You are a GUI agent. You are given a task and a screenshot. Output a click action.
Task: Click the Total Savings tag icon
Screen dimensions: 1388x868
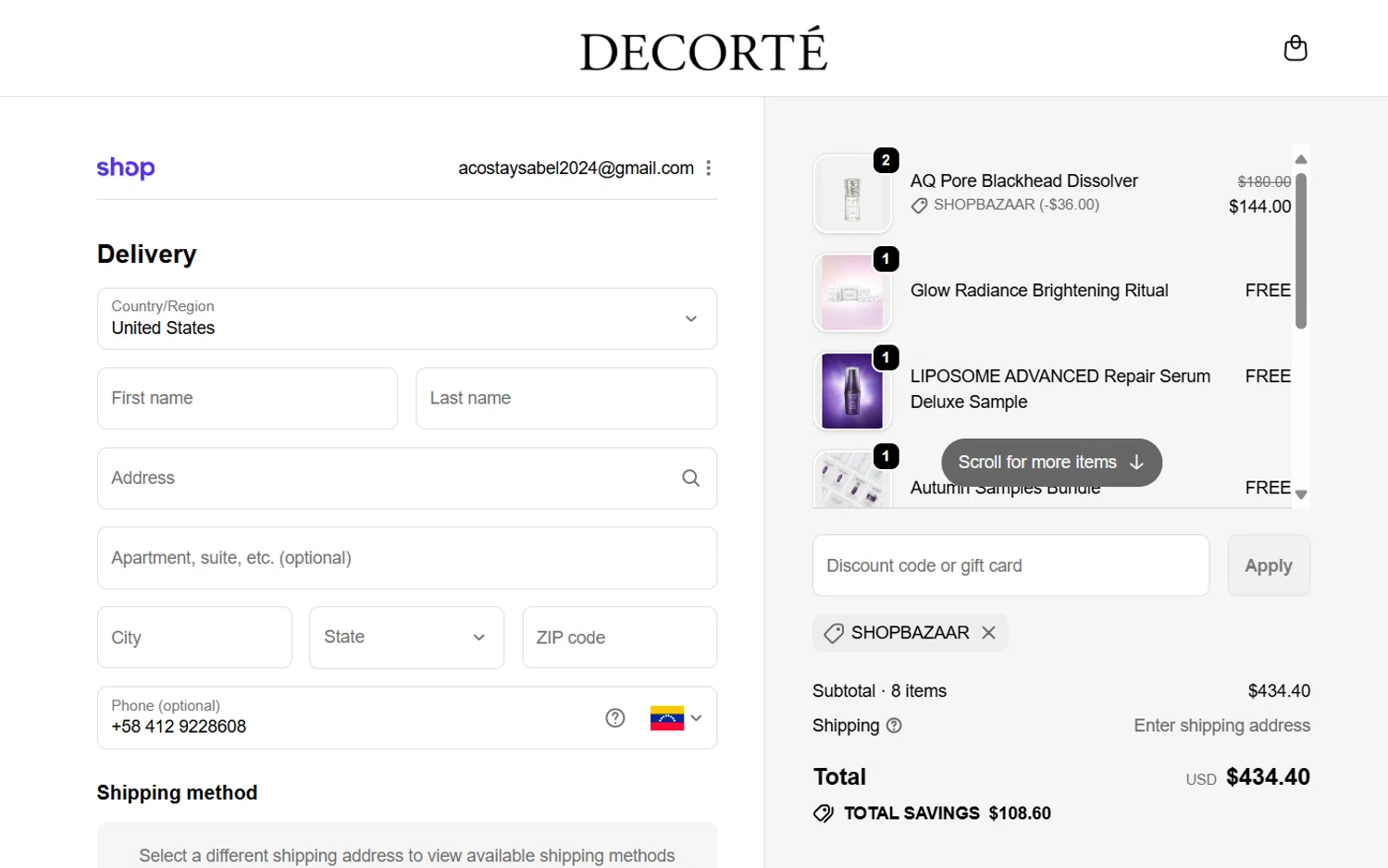point(823,813)
